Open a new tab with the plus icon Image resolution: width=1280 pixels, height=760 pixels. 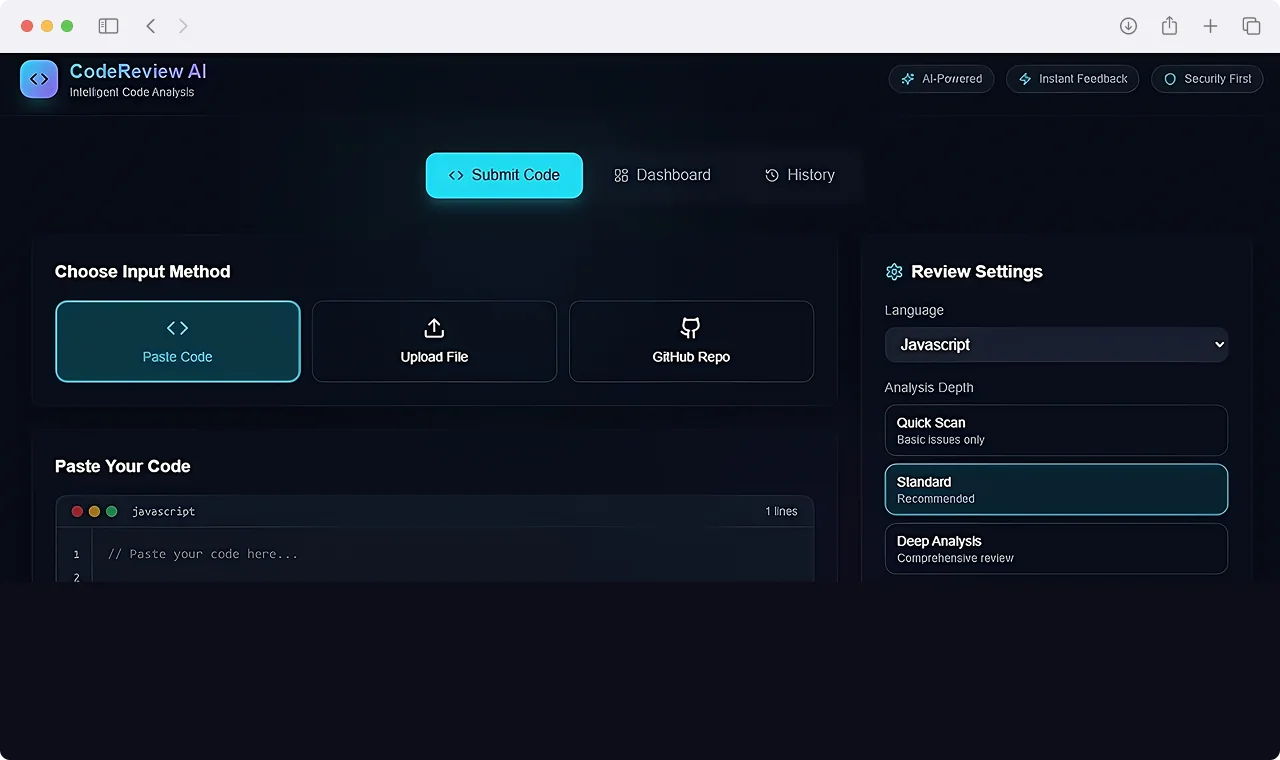click(1210, 26)
